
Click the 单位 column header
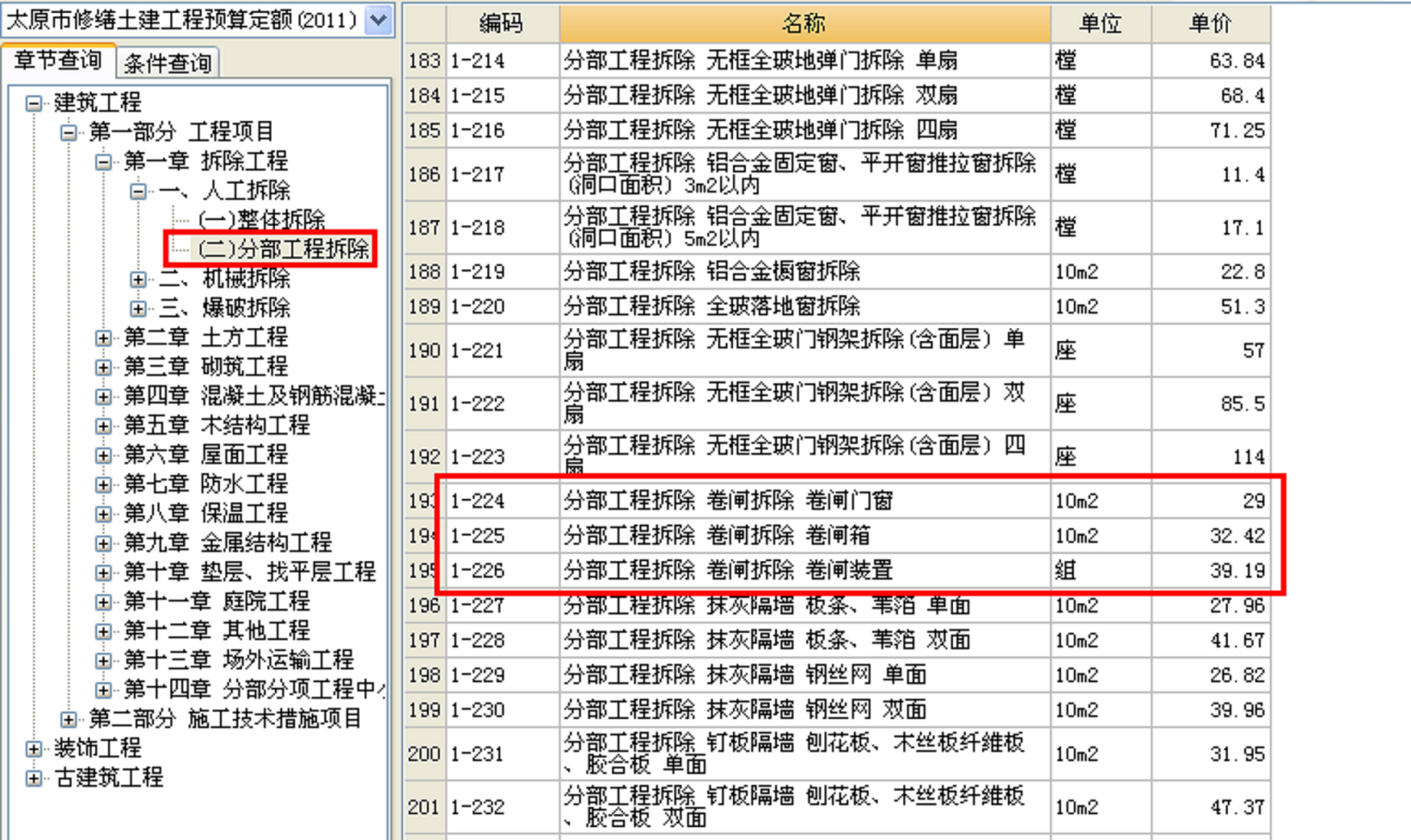click(x=1101, y=24)
